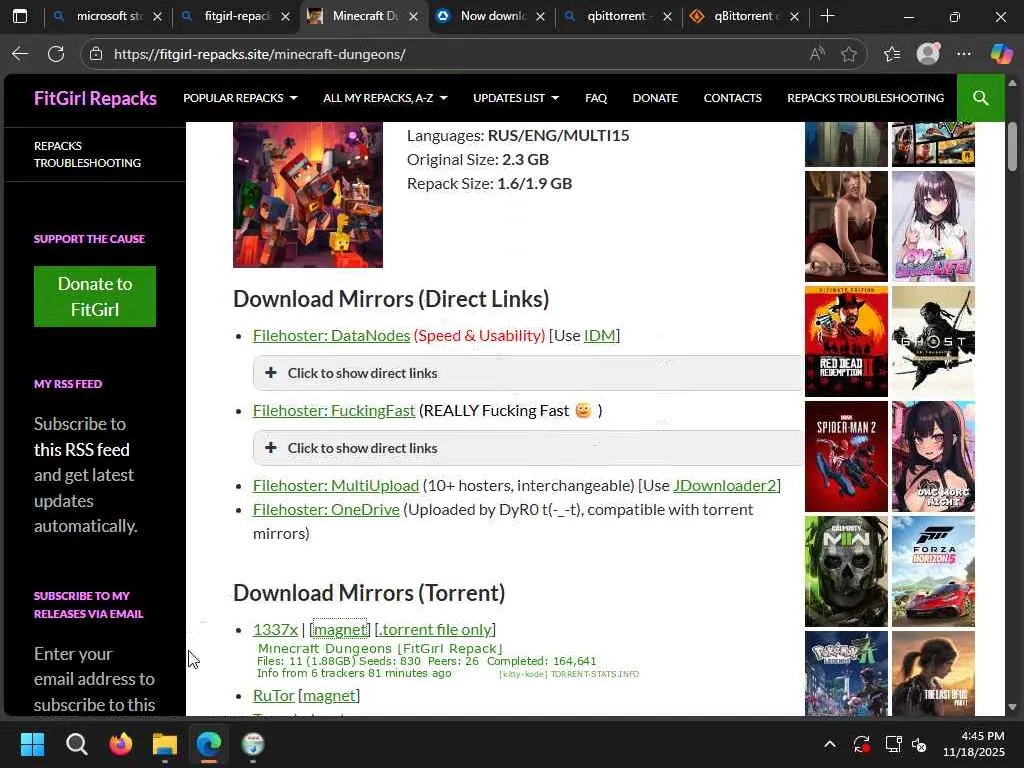Open the FAQ menu item
1024x768 pixels.
pos(596,98)
